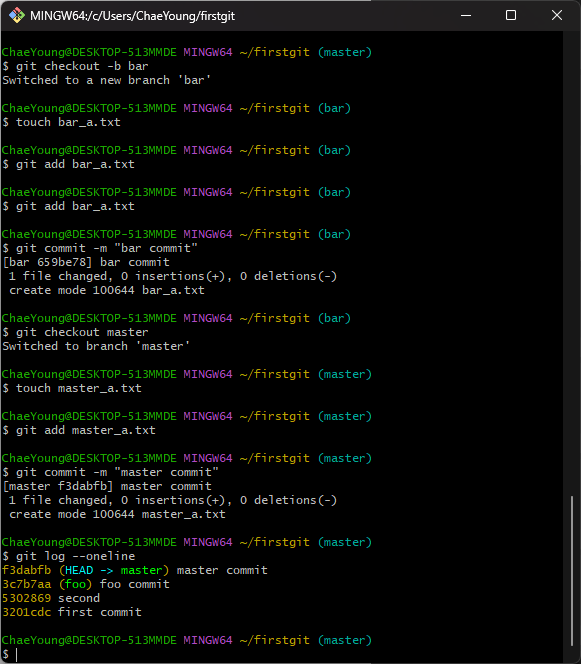Click the command 'git checkout -b bar'
Image resolution: width=581 pixels, height=664 pixels.
(82, 66)
